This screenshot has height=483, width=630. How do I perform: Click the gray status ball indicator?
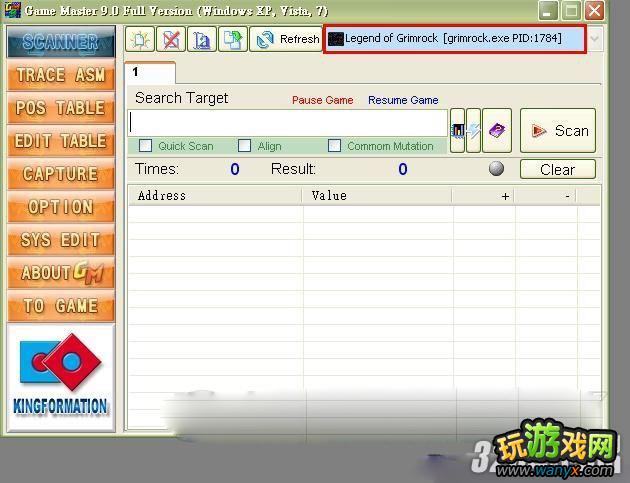(x=496, y=168)
